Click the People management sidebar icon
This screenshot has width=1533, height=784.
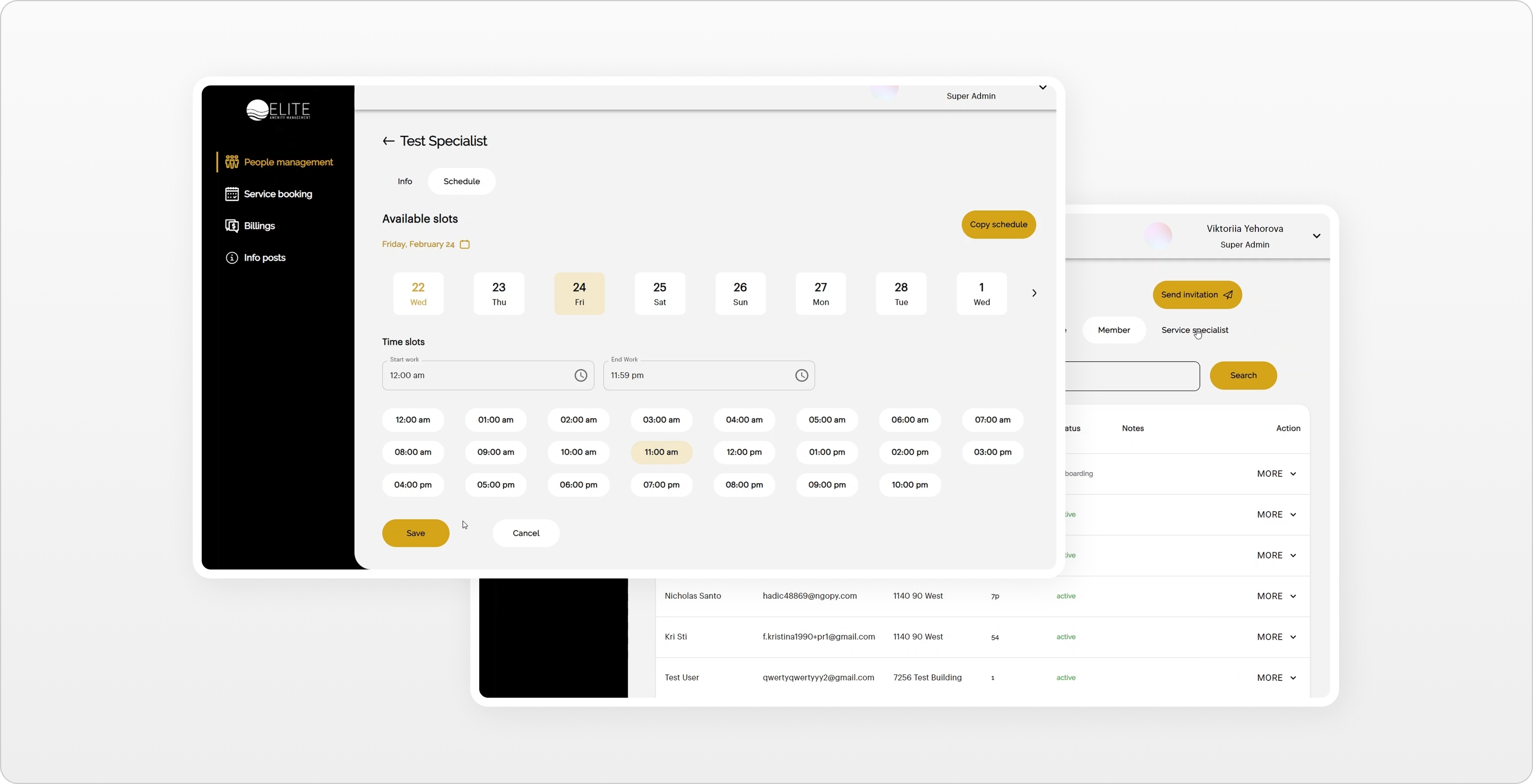[x=231, y=162]
